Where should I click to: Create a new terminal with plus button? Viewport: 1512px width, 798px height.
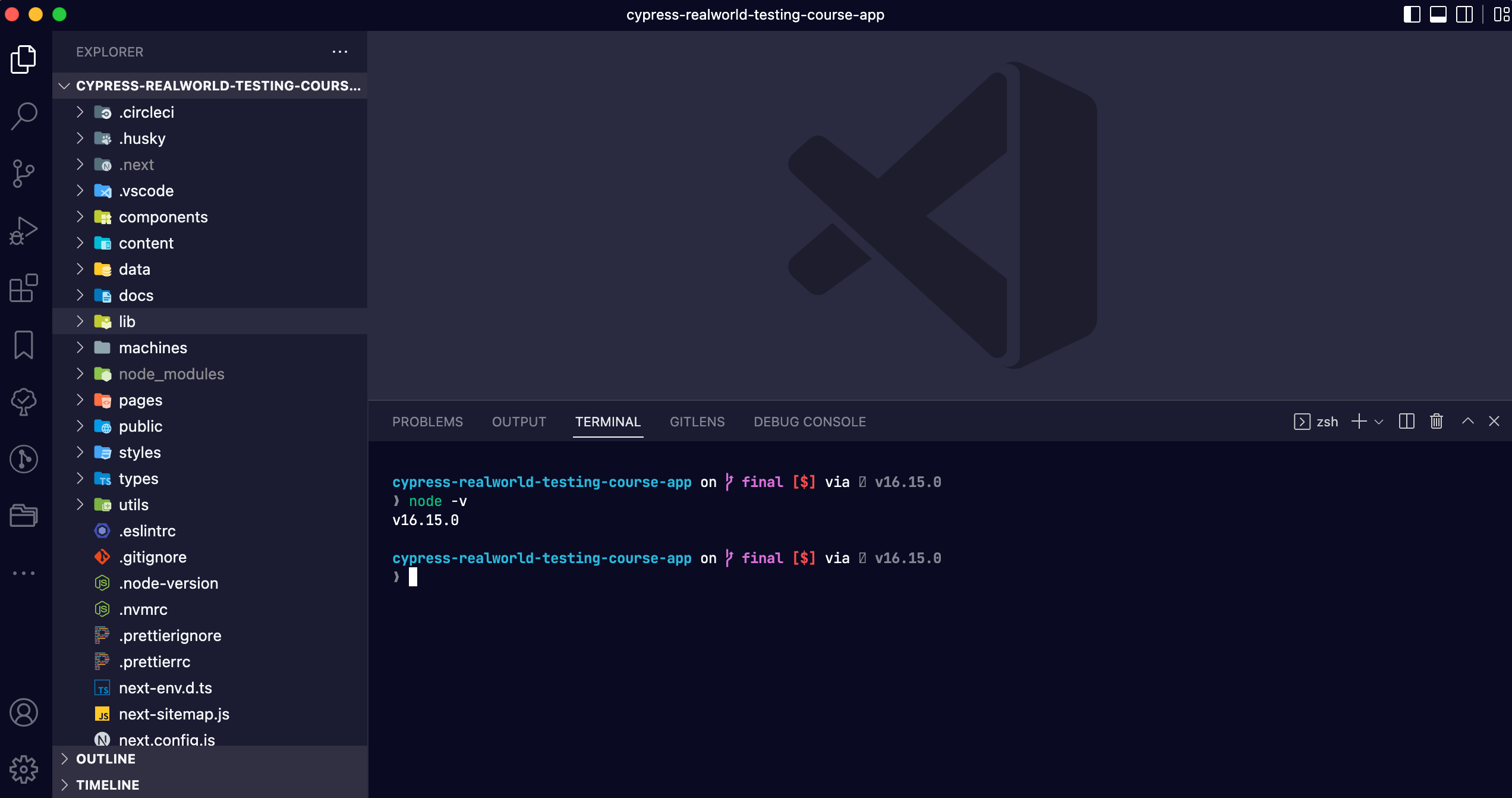click(1359, 422)
